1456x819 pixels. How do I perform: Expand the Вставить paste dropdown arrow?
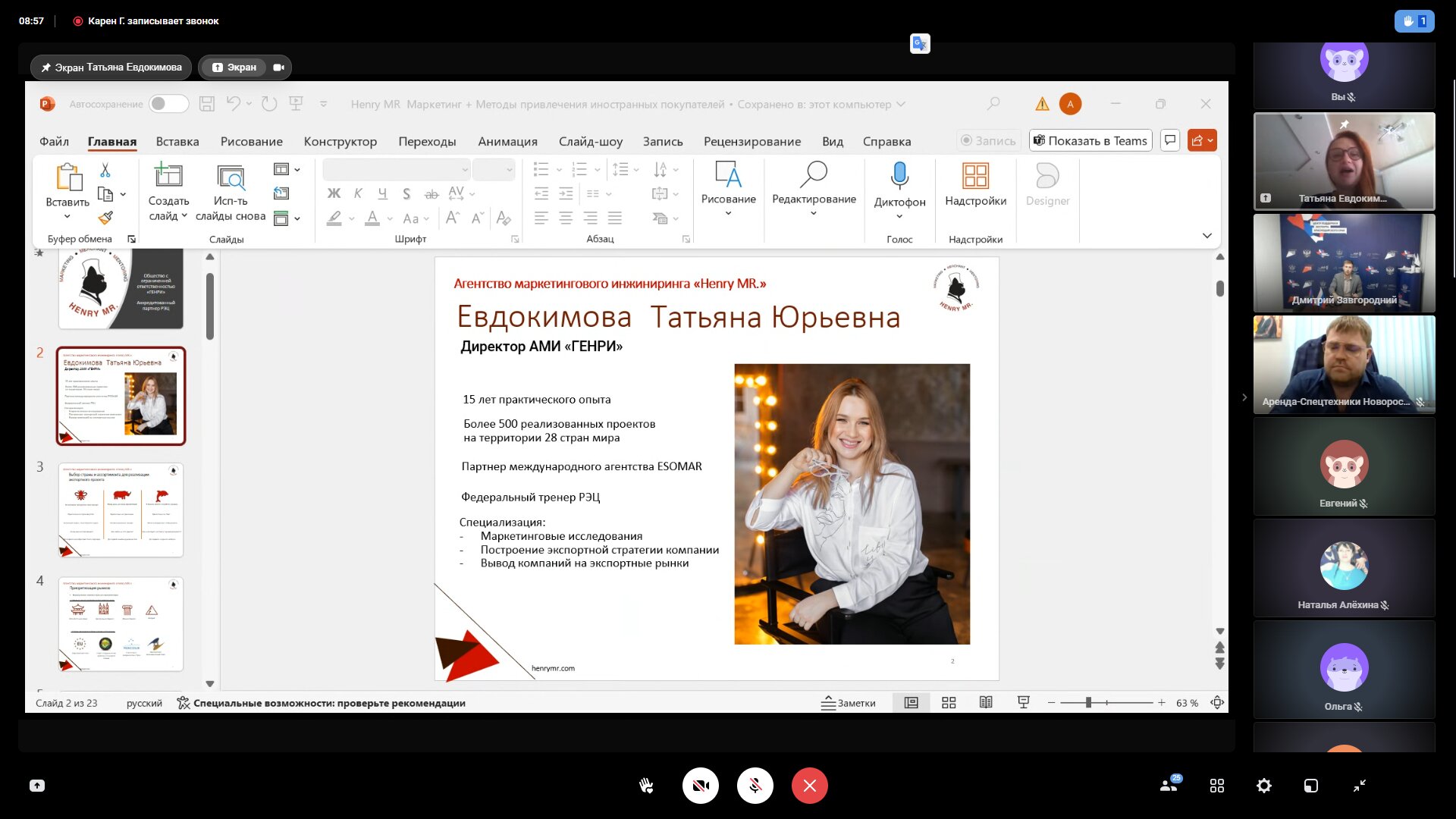[67, 217]
